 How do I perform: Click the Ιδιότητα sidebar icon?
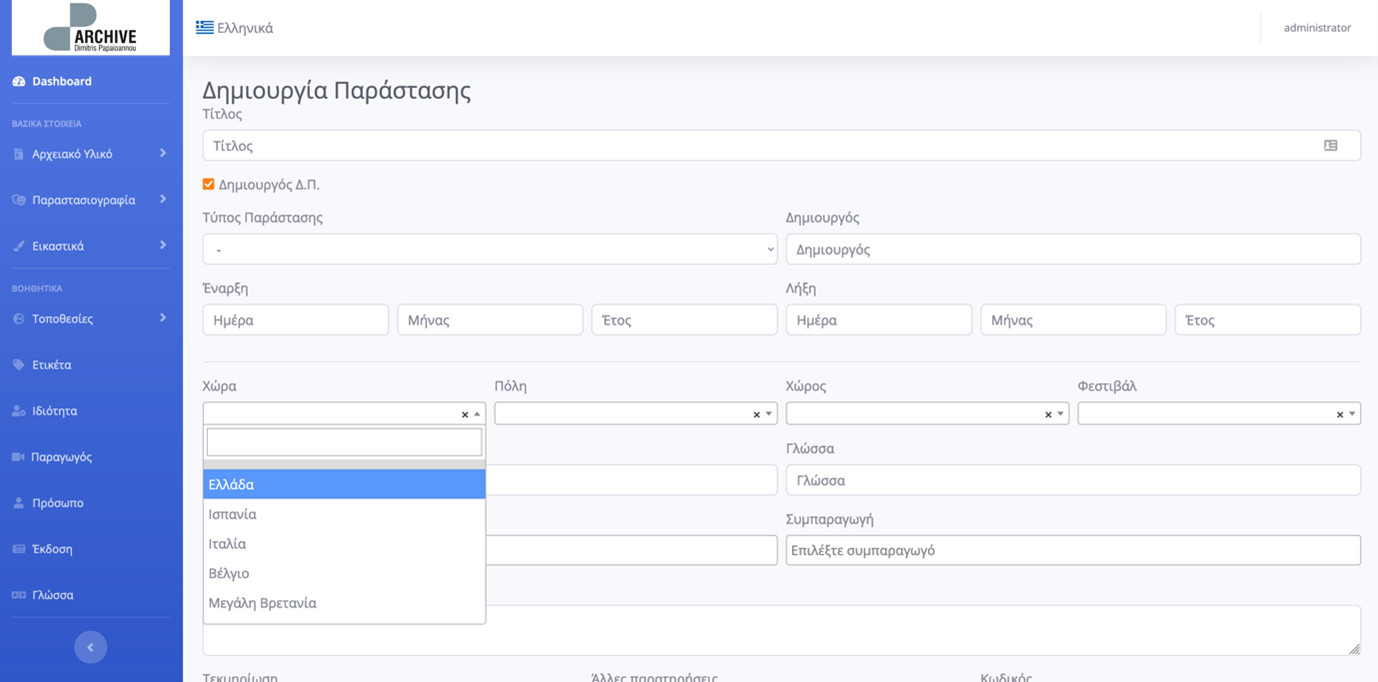(x=18, y=411)
